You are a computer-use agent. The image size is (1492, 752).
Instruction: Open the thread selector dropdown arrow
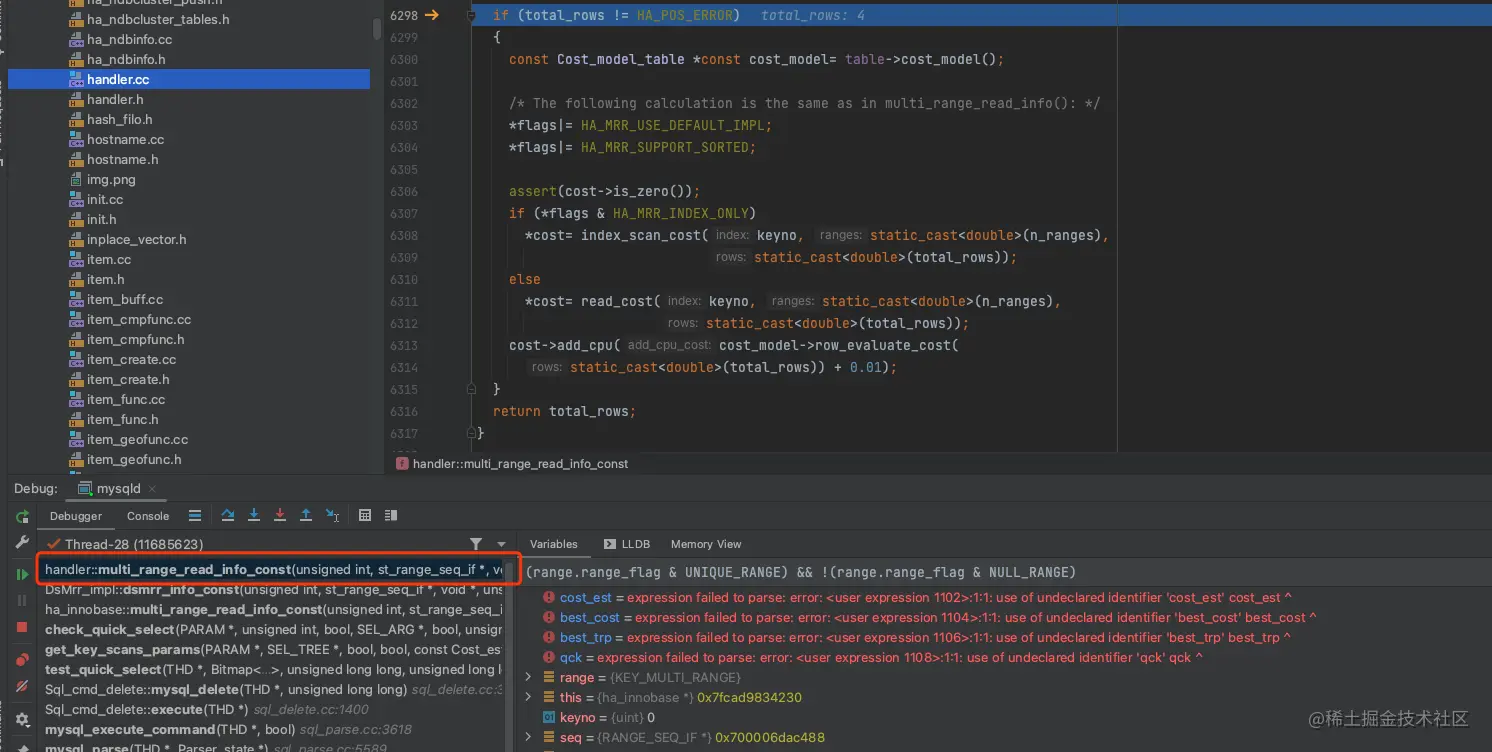point(501,544)
